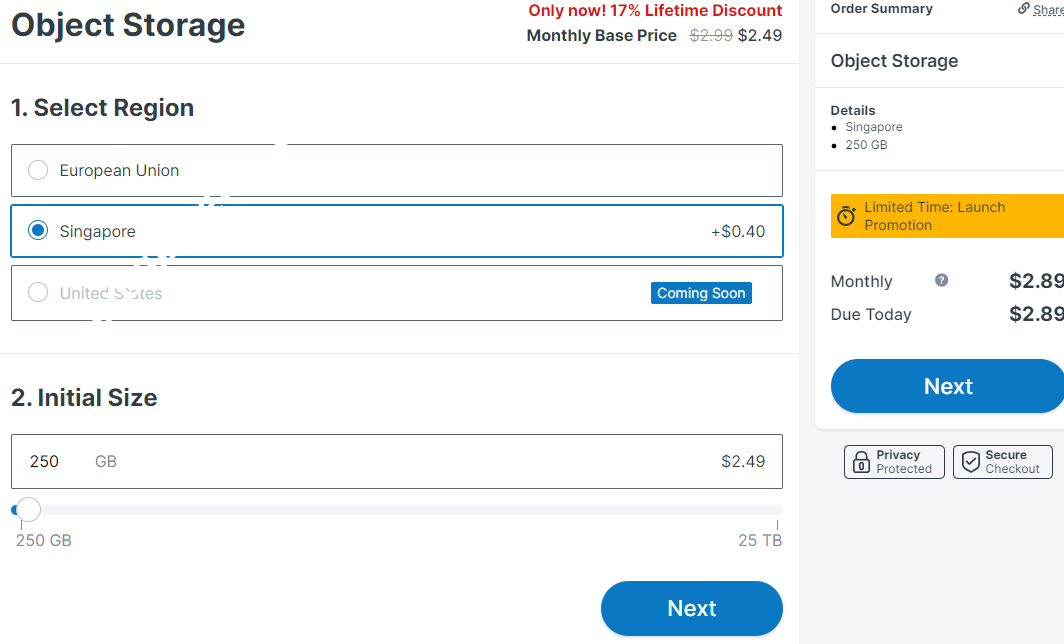Click the 250 GB slider minimum label
This screenshot has height=644, width=1064.
pyautogui.click(x=44, y=541)
